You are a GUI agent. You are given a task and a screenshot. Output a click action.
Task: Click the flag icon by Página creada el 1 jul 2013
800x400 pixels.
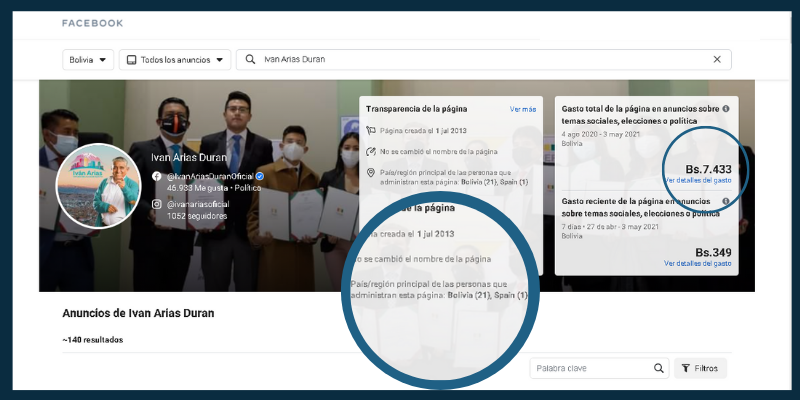point(371,131)
